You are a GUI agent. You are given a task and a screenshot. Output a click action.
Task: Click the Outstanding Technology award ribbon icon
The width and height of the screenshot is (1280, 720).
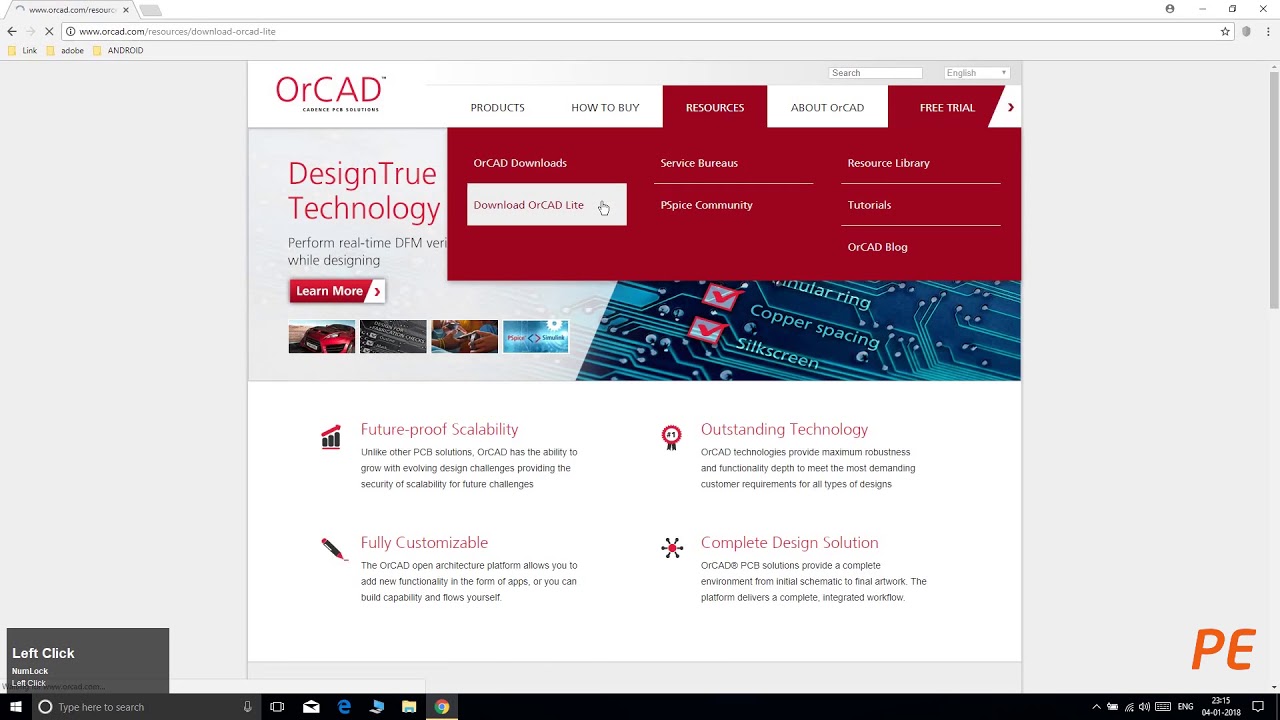(672, 437)
